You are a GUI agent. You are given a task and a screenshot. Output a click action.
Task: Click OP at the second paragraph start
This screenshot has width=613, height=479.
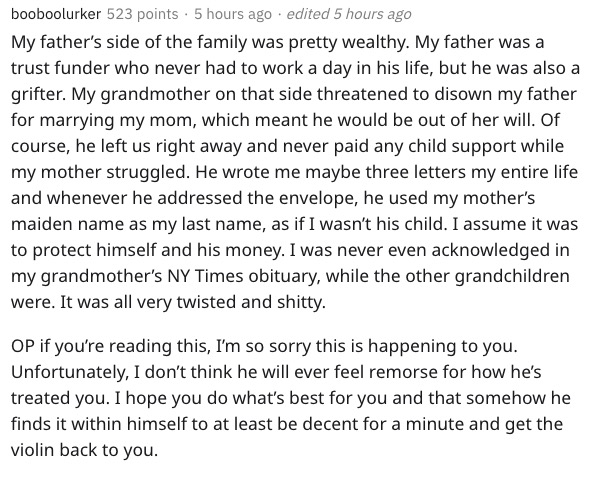pyautogui.click(x=23, y=346)
